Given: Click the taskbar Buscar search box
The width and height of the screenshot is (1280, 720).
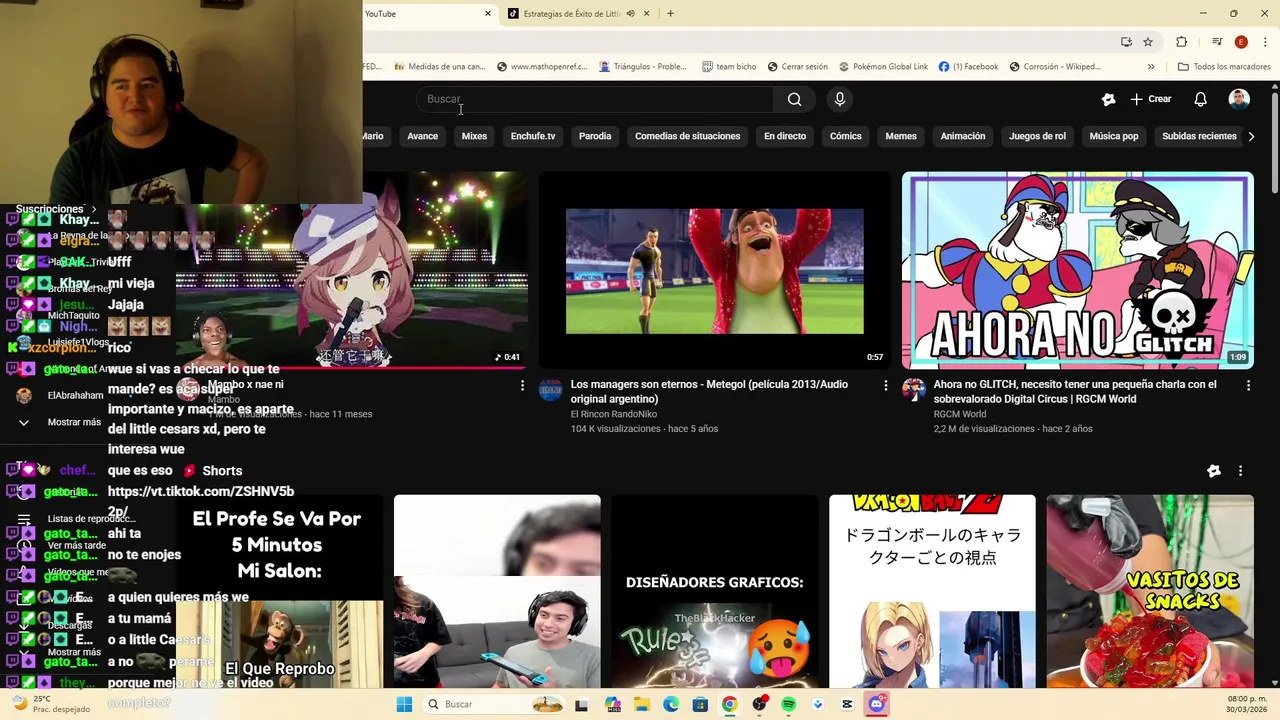Looking at the screenshot, I should 493,704.
